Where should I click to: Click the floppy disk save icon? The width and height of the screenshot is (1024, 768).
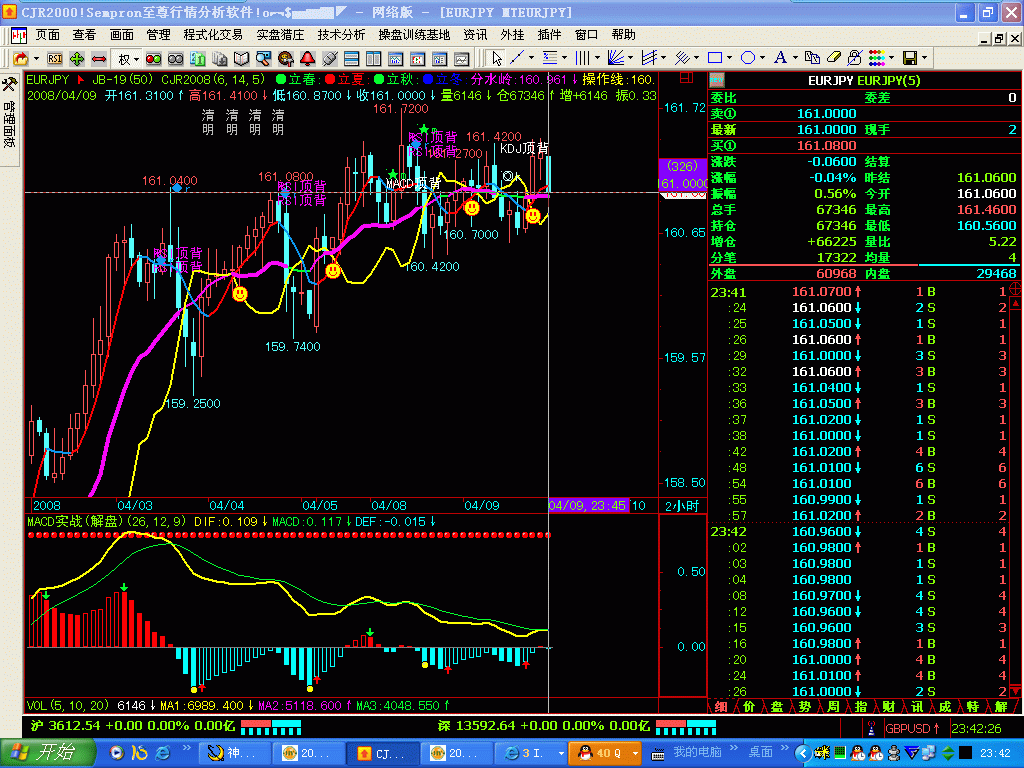pos(910,59)
